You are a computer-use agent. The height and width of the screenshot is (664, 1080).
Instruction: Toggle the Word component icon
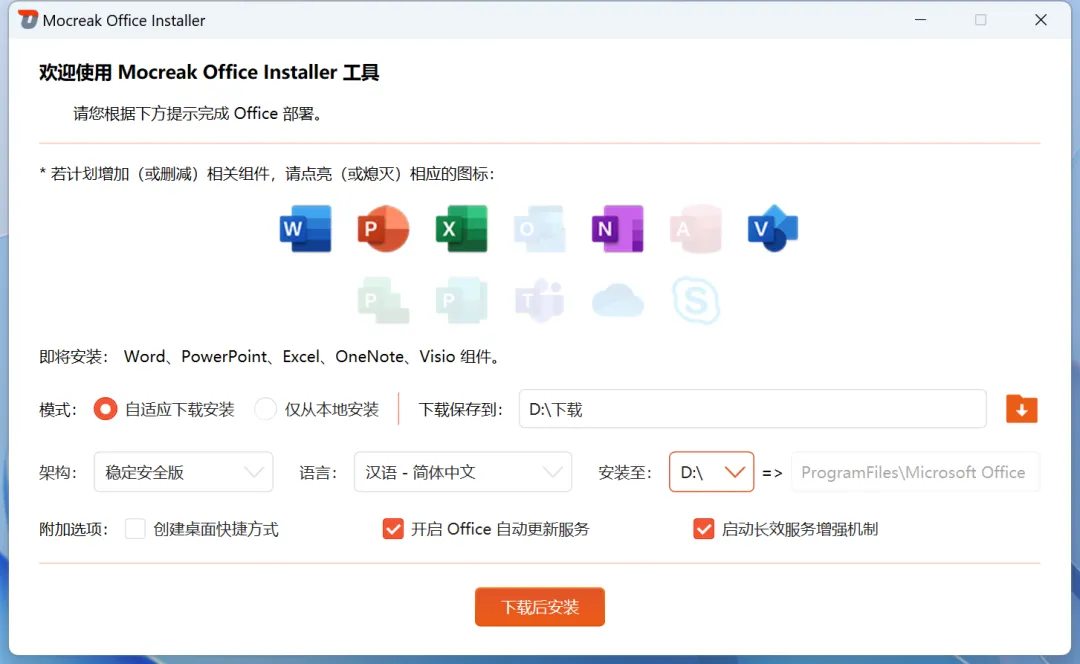point(305,229)
